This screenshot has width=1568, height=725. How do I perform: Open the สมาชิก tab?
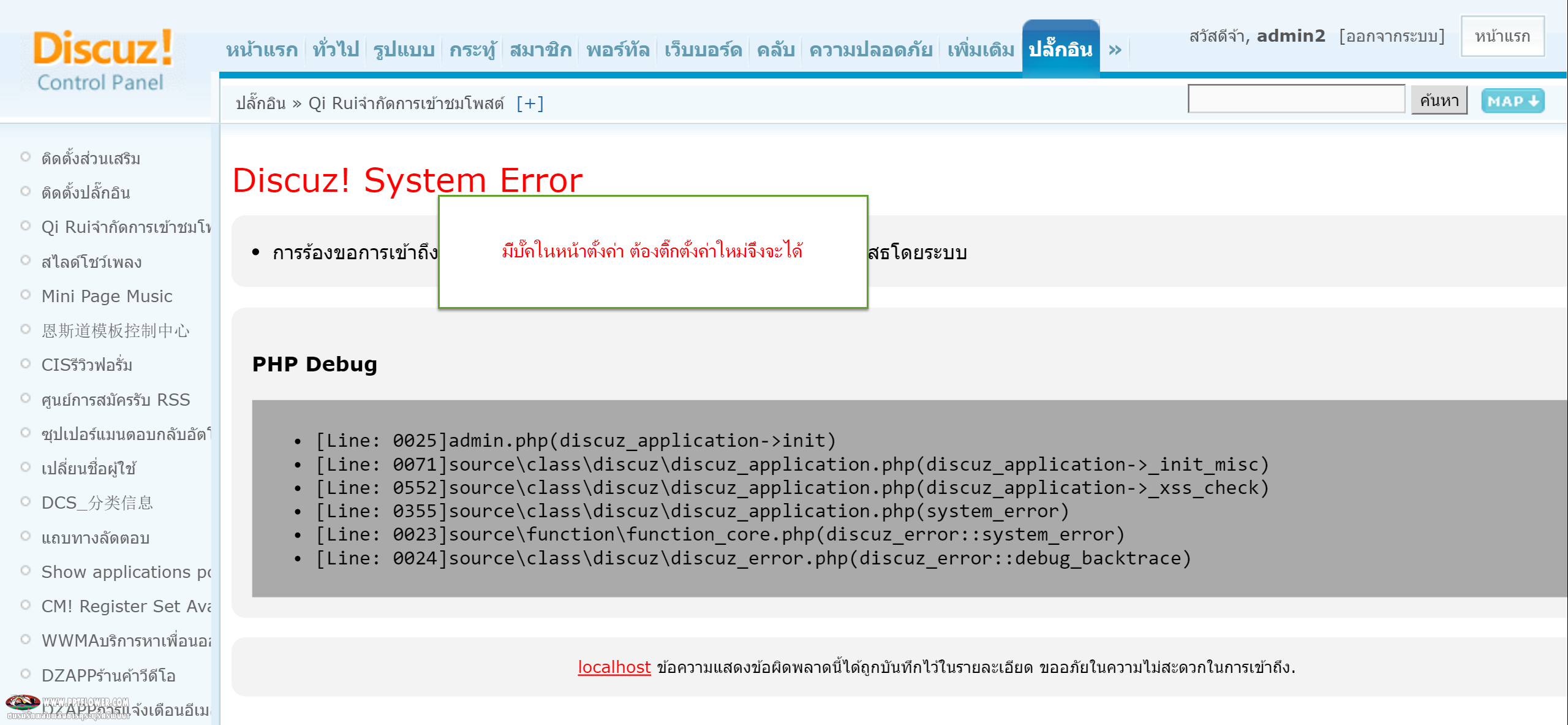click(541, 49)
